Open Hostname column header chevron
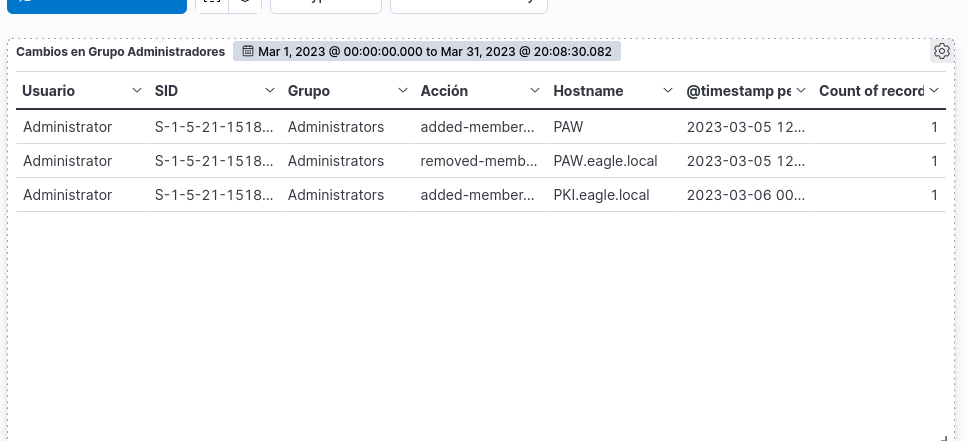 point(668,91)
